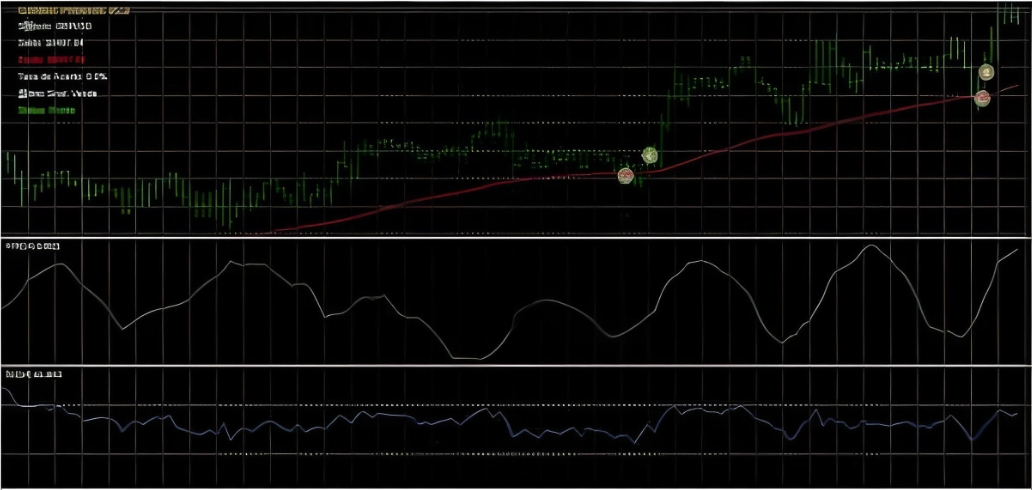1032x490 pixels.
Task: Click the bottom panel's indicator label
Action: pyautogui.click(x=34, y=374)
